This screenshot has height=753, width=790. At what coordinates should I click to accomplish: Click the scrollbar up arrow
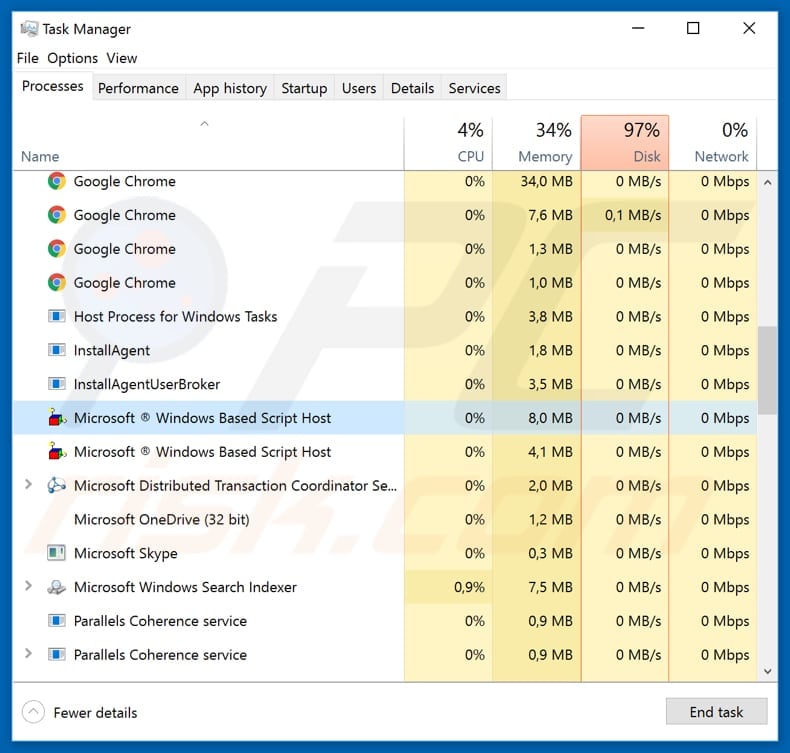(x=767, y=182)
